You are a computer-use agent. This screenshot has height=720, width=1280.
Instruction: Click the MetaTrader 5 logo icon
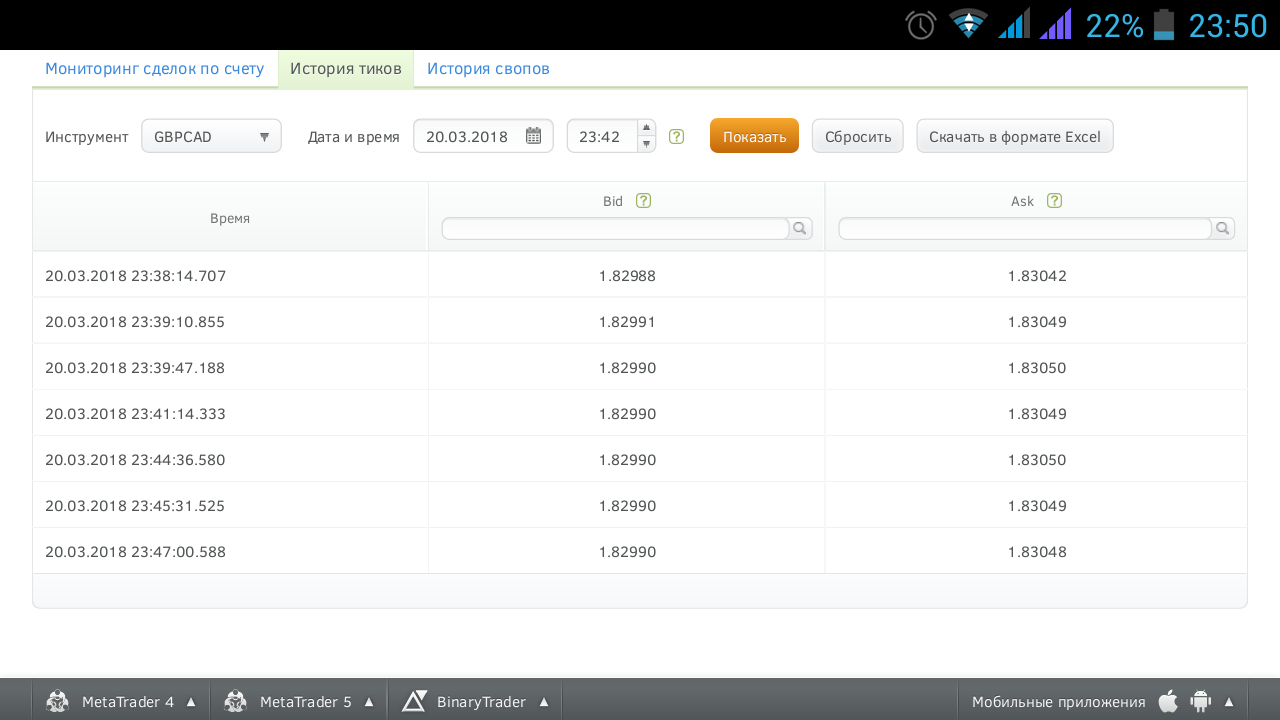(235, 702)
